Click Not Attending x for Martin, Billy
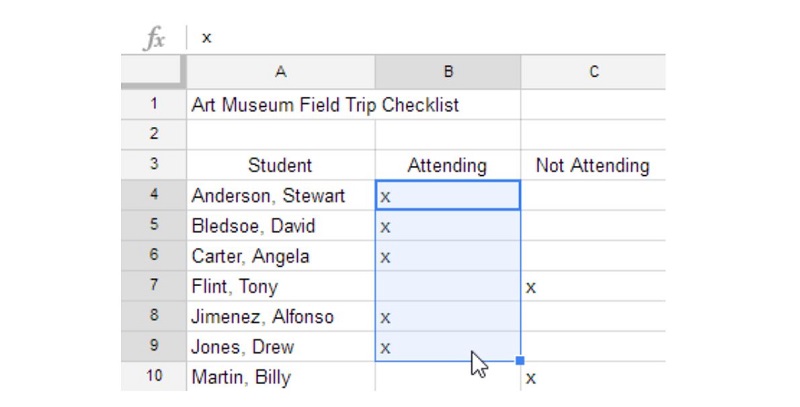This screenshot has width=800, height=407. point(593,376)
